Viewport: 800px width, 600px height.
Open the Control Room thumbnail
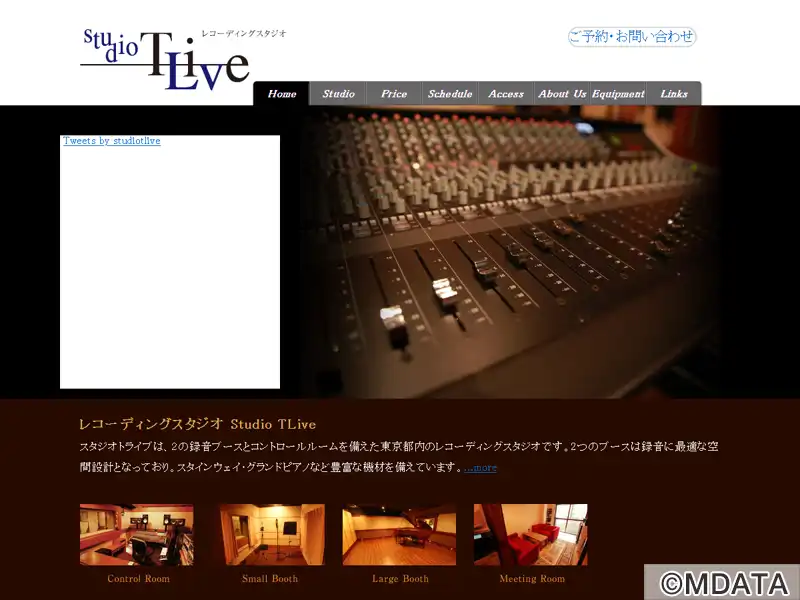pyautogui.click(x=137, y=535)
